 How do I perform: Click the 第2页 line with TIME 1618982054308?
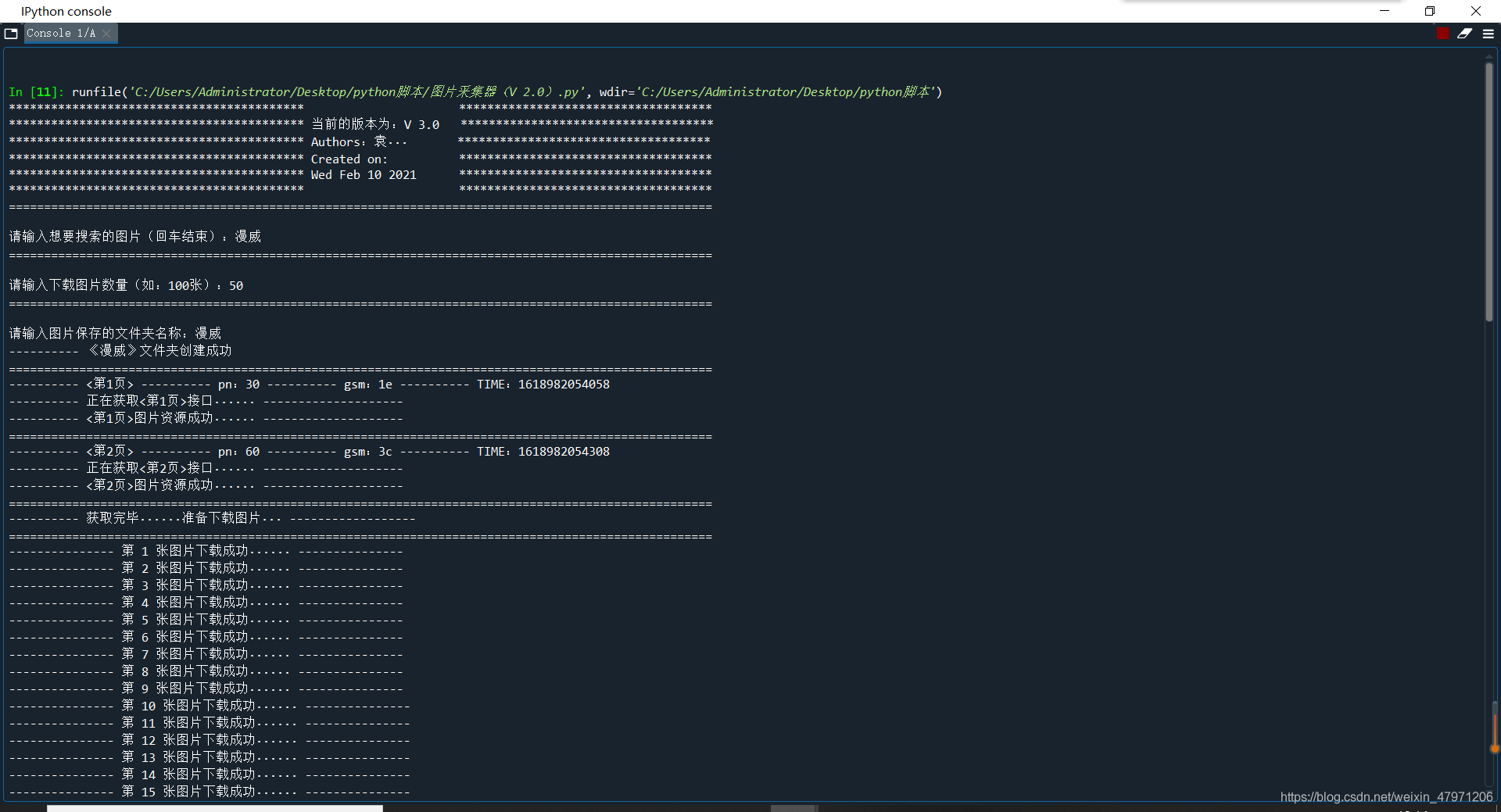pos(310,452)
